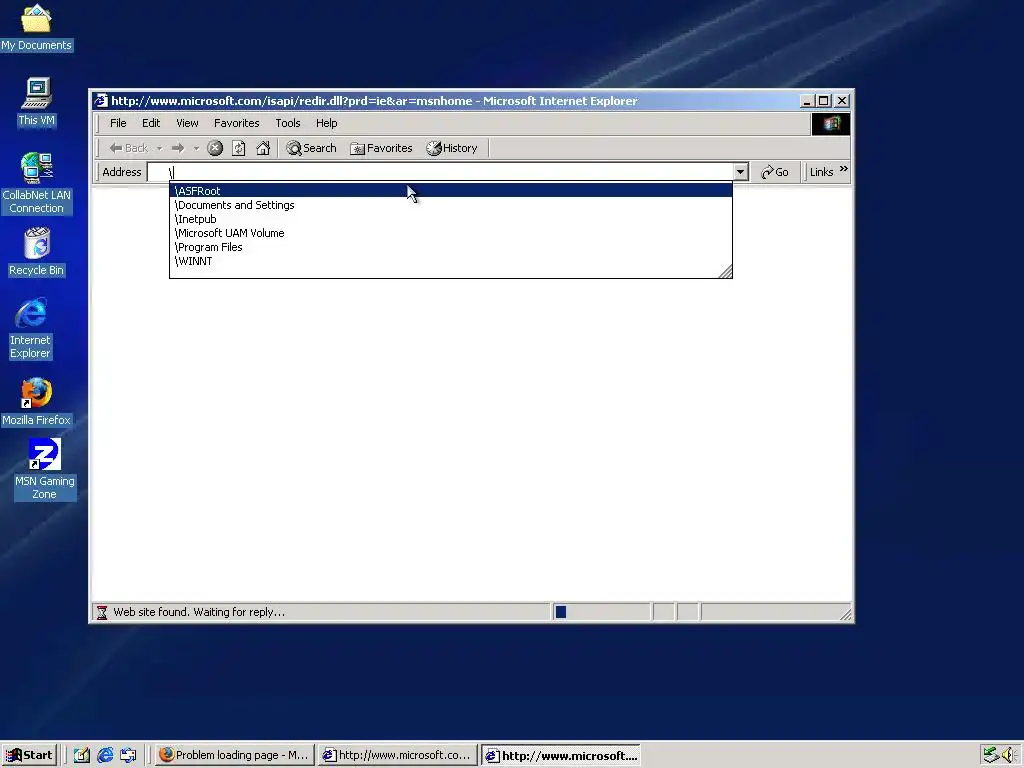Click the hourglass status bar icon
This screenshot has width=1024, height=768.
(102, 612)
